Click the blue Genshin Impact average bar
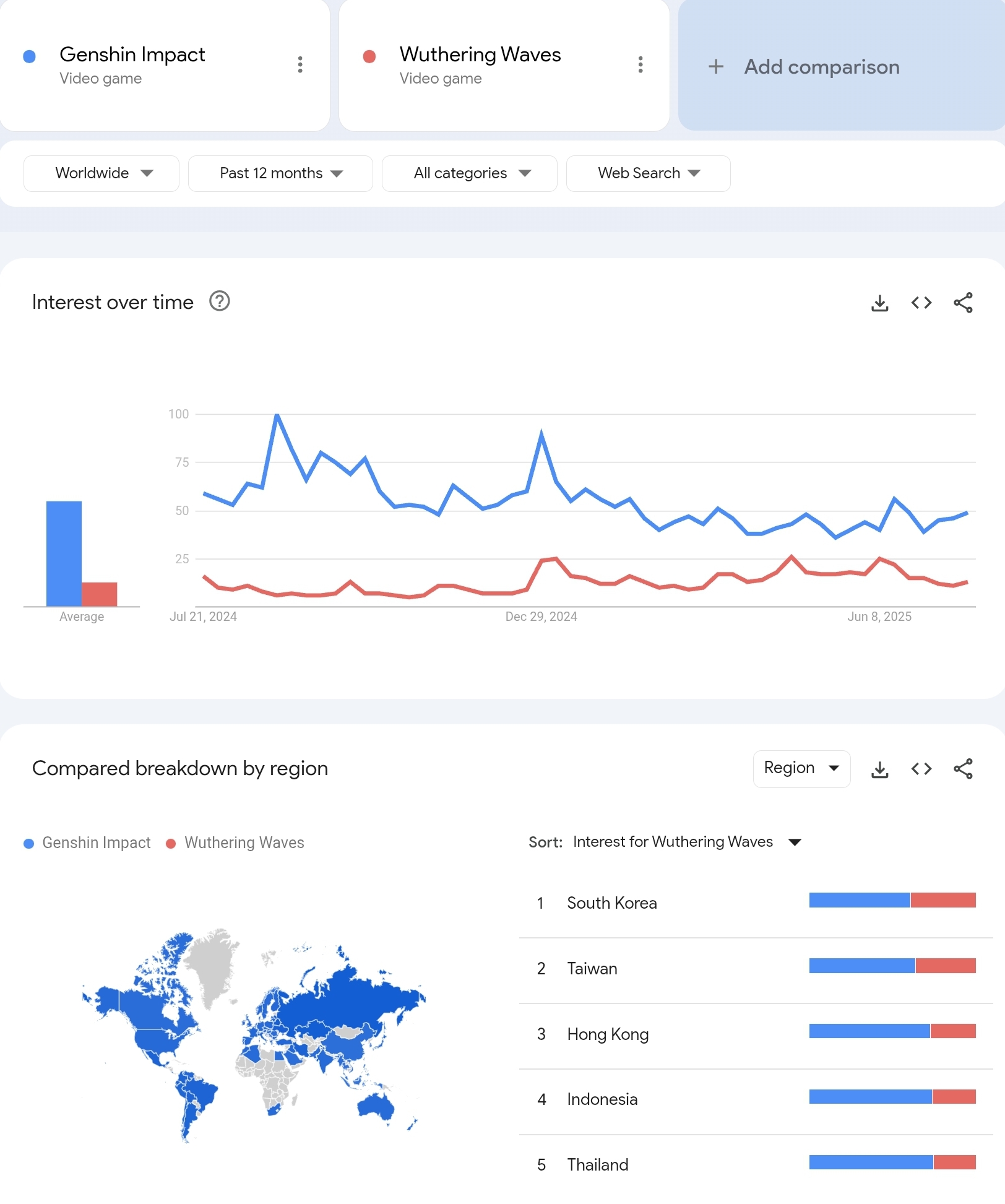 tap(64, 553)
